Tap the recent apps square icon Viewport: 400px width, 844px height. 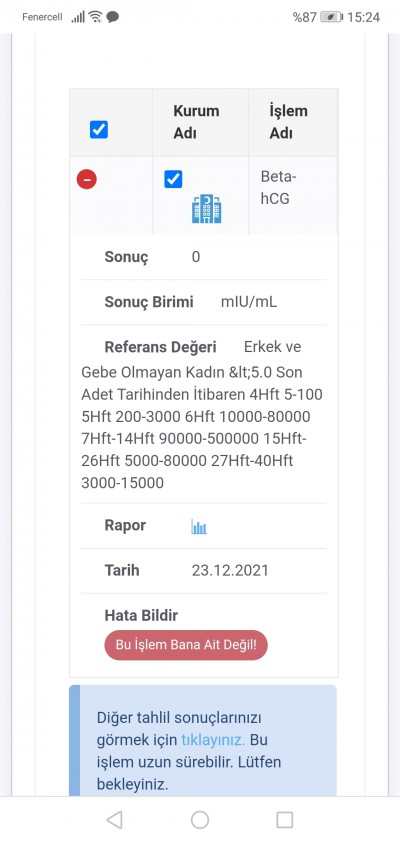(x=284, y=819)
